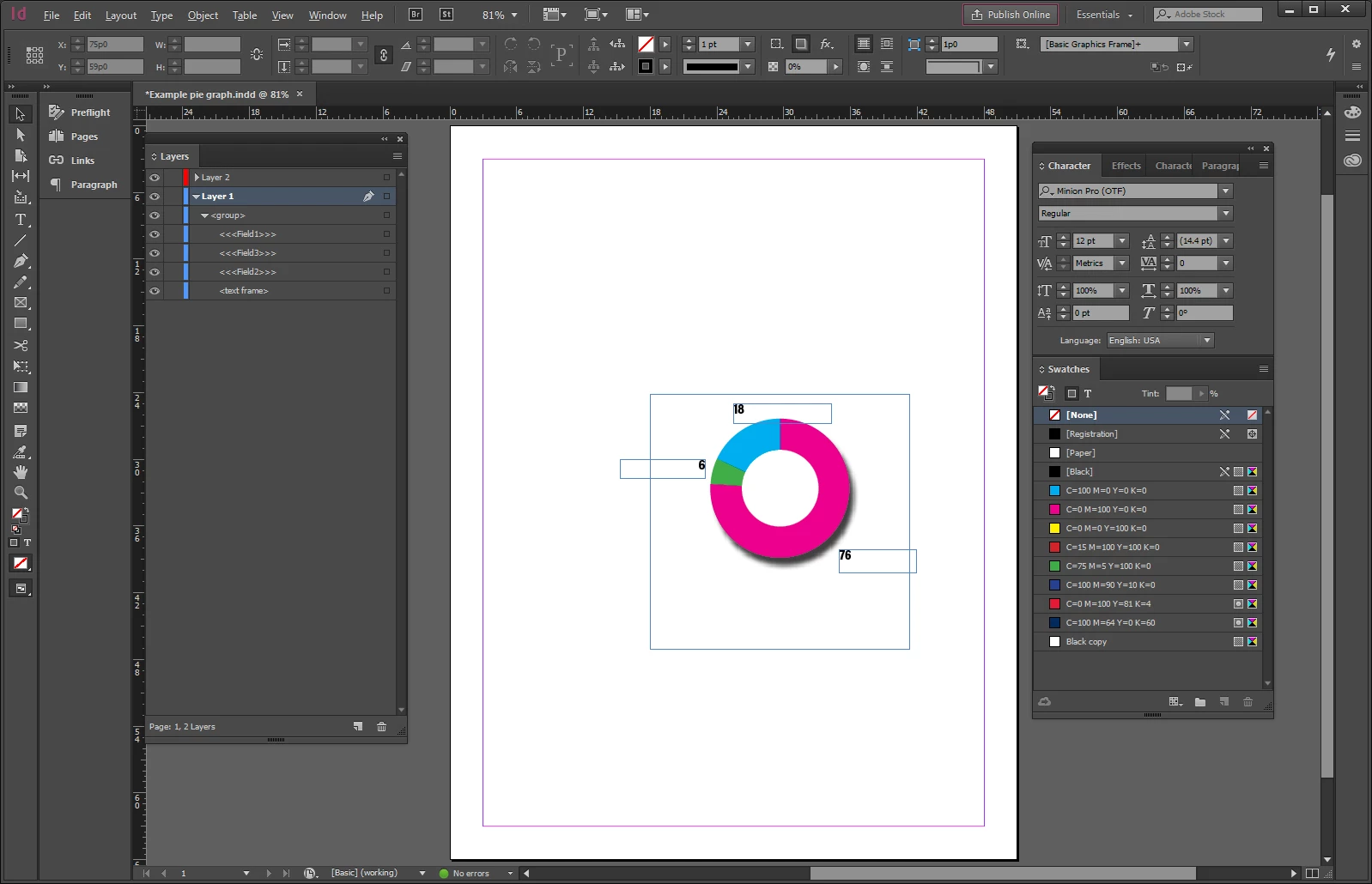Select the C=0 M=100 Y=0 K=0 swatch

point(1148,510)
